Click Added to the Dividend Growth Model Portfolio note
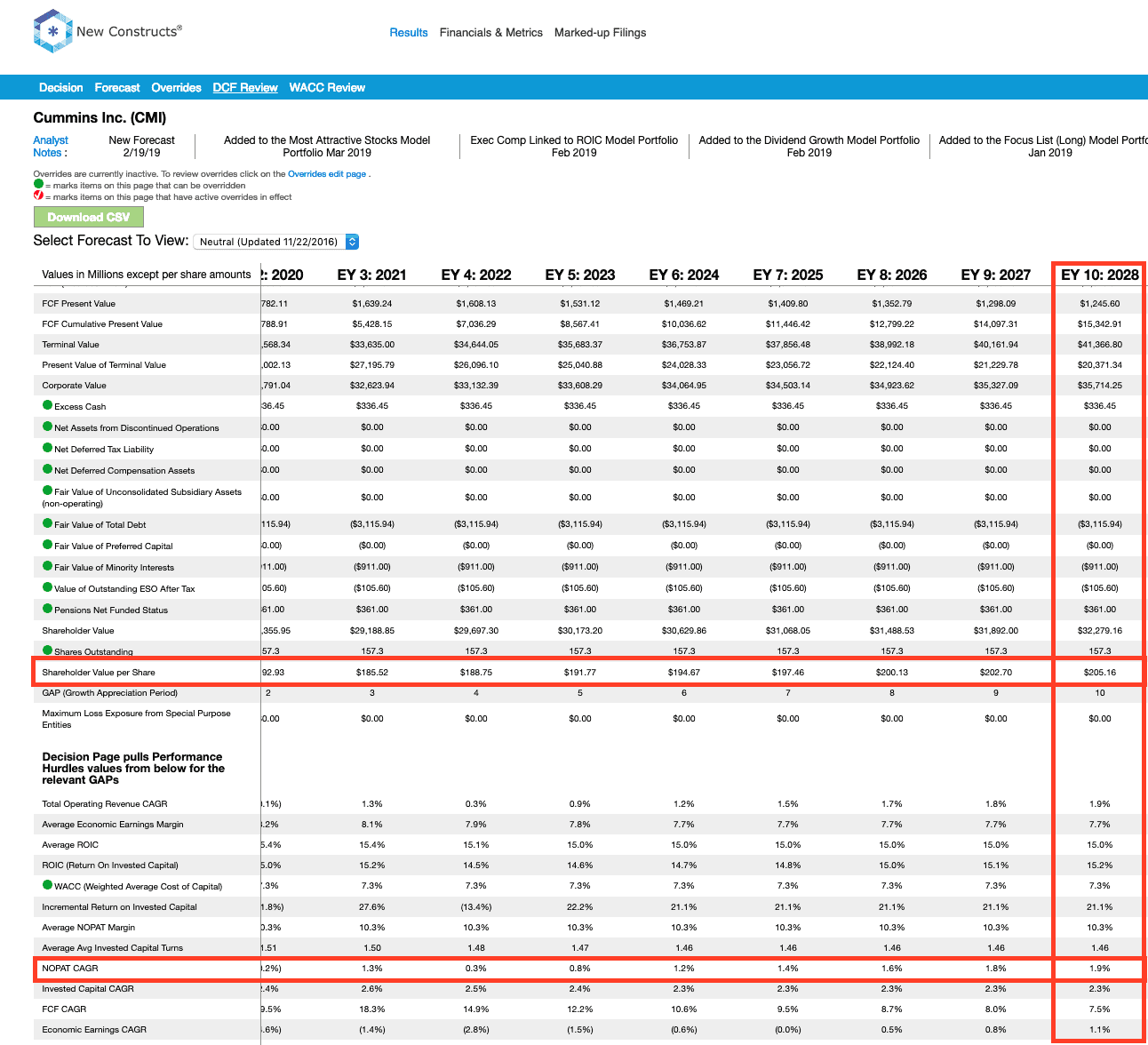This screenshot has height=1045, width=1148. (809, 147)
